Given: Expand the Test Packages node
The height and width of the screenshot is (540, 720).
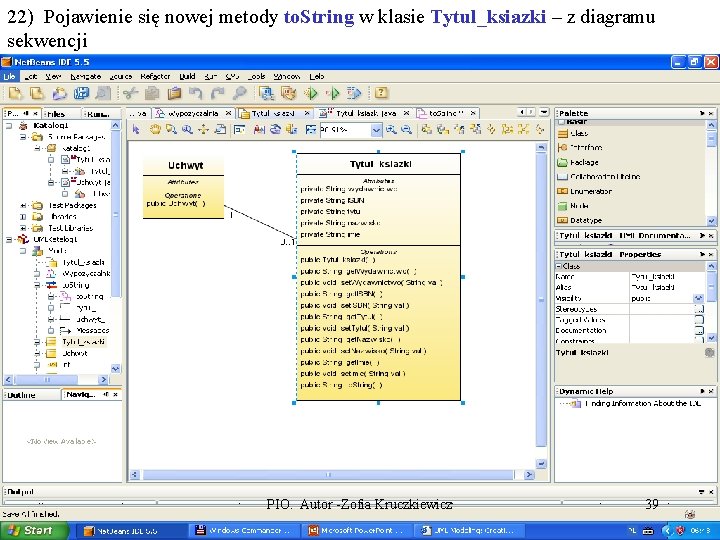Looking at the screenshot, I should 23,205.
